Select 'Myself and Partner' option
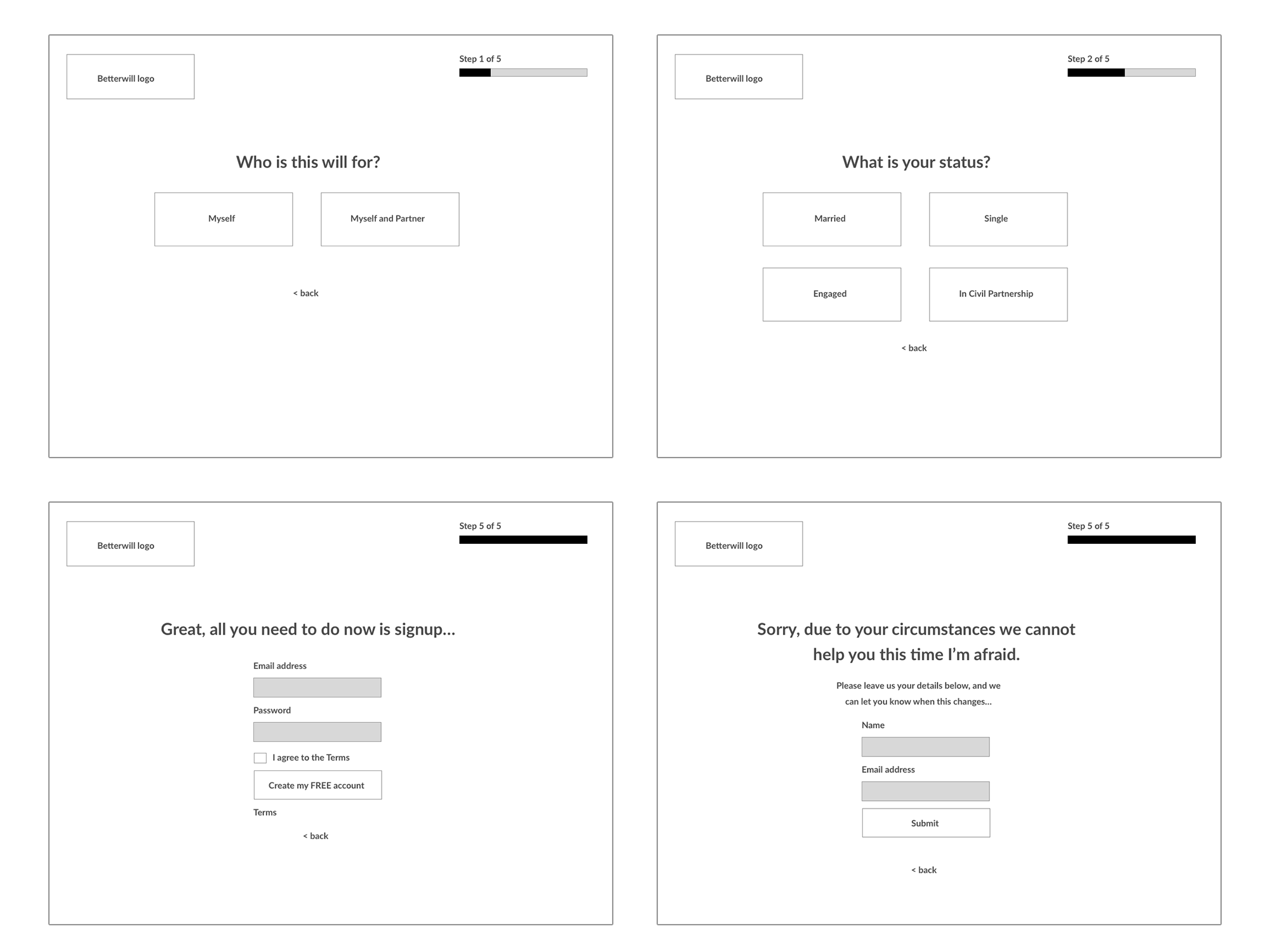1270x952 pixels. click(388, 218)
